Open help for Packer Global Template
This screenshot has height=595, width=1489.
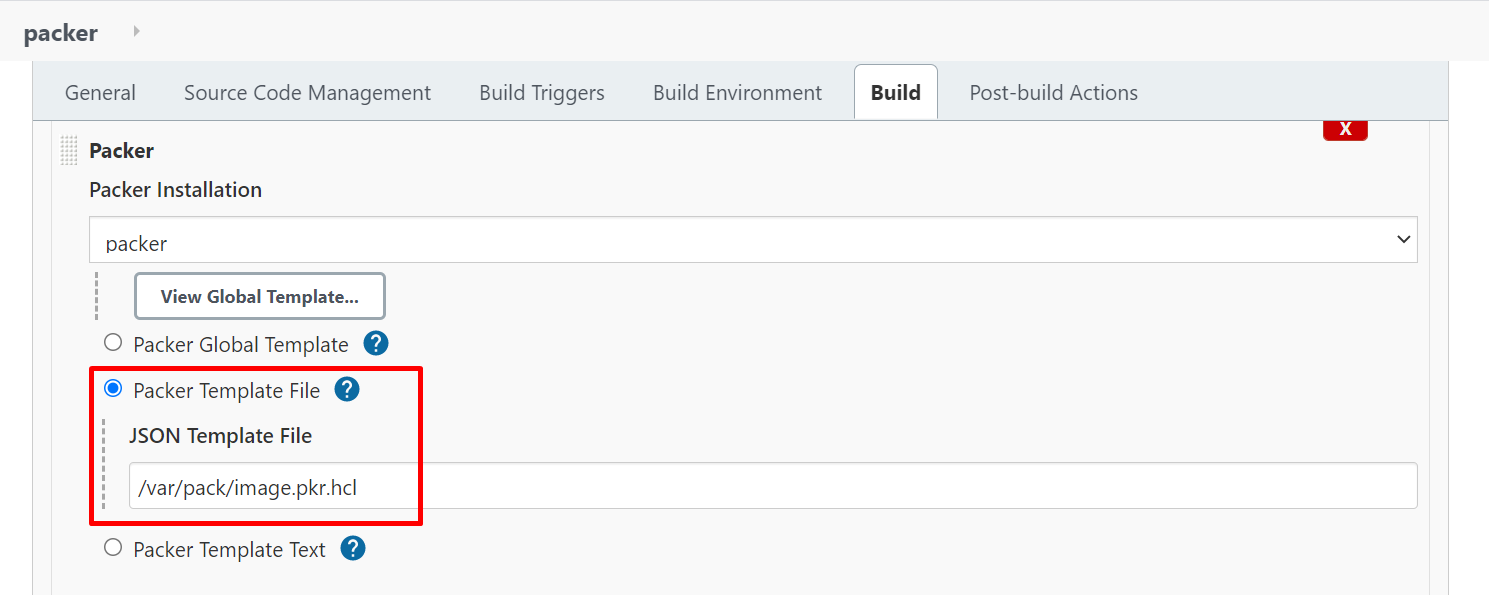pos(376,344)
